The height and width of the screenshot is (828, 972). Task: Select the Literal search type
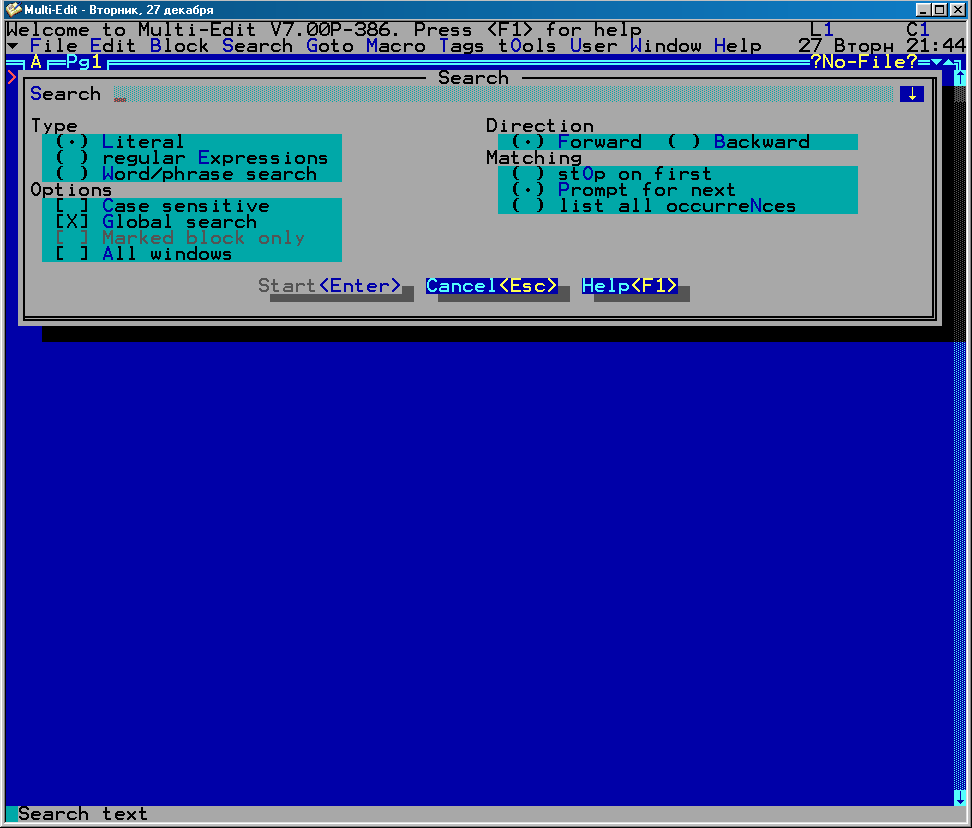[120, 142]
